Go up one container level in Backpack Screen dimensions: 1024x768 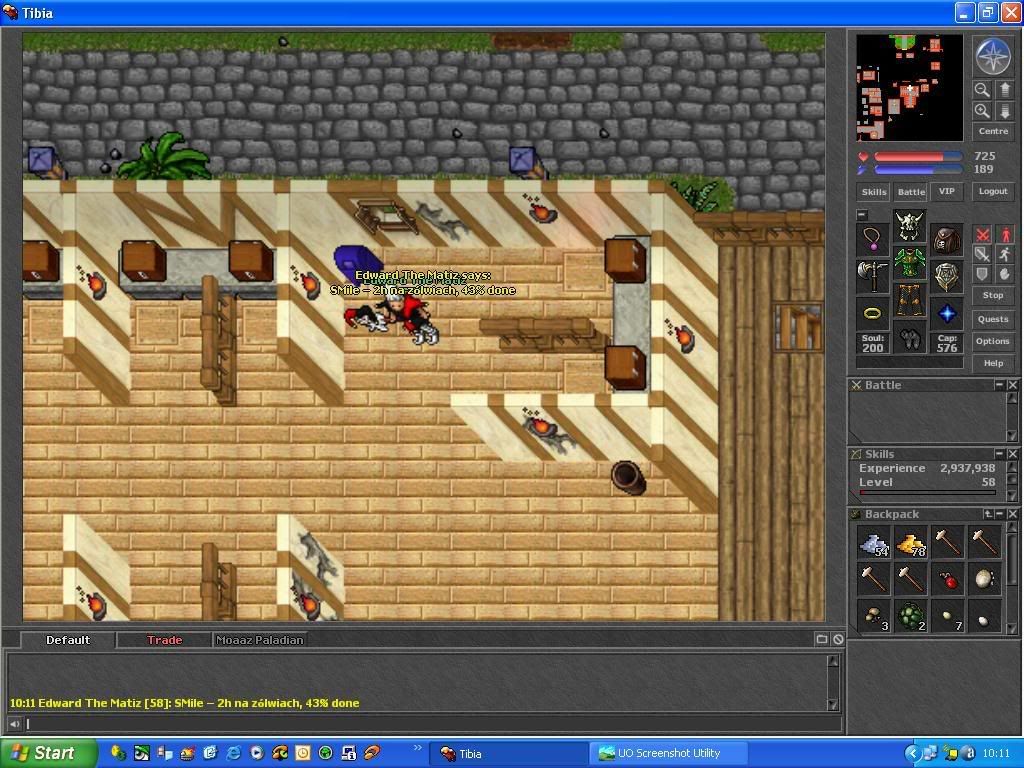(x=988, y=515)
